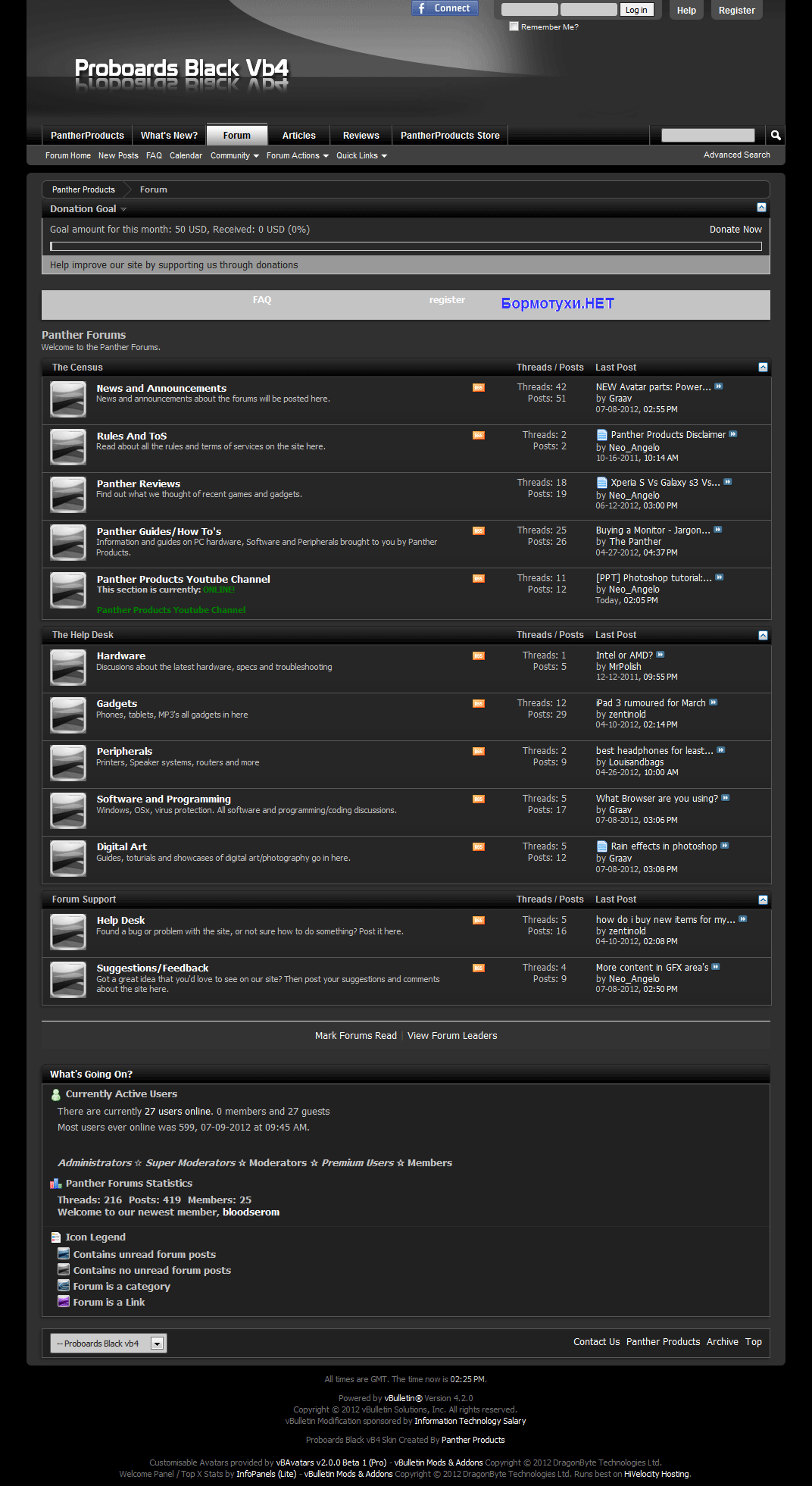
Task: Click the Panther Forums Statistics chart icon
Action: pyautogui.click(x=56, y=1184)
